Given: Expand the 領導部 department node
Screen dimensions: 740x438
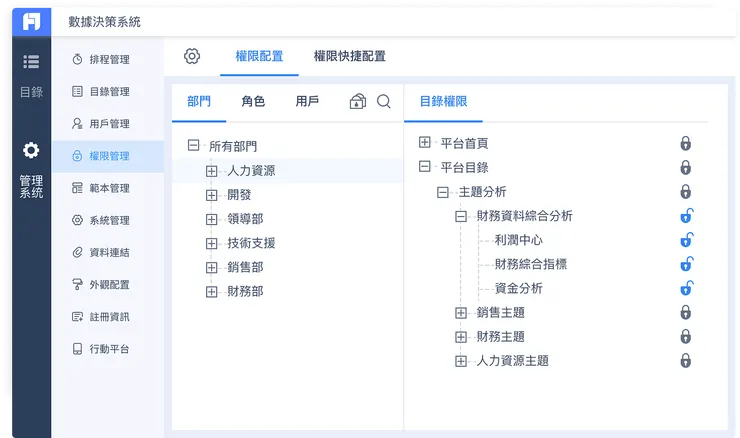Looking at the screenshot, I should (211, 219).
